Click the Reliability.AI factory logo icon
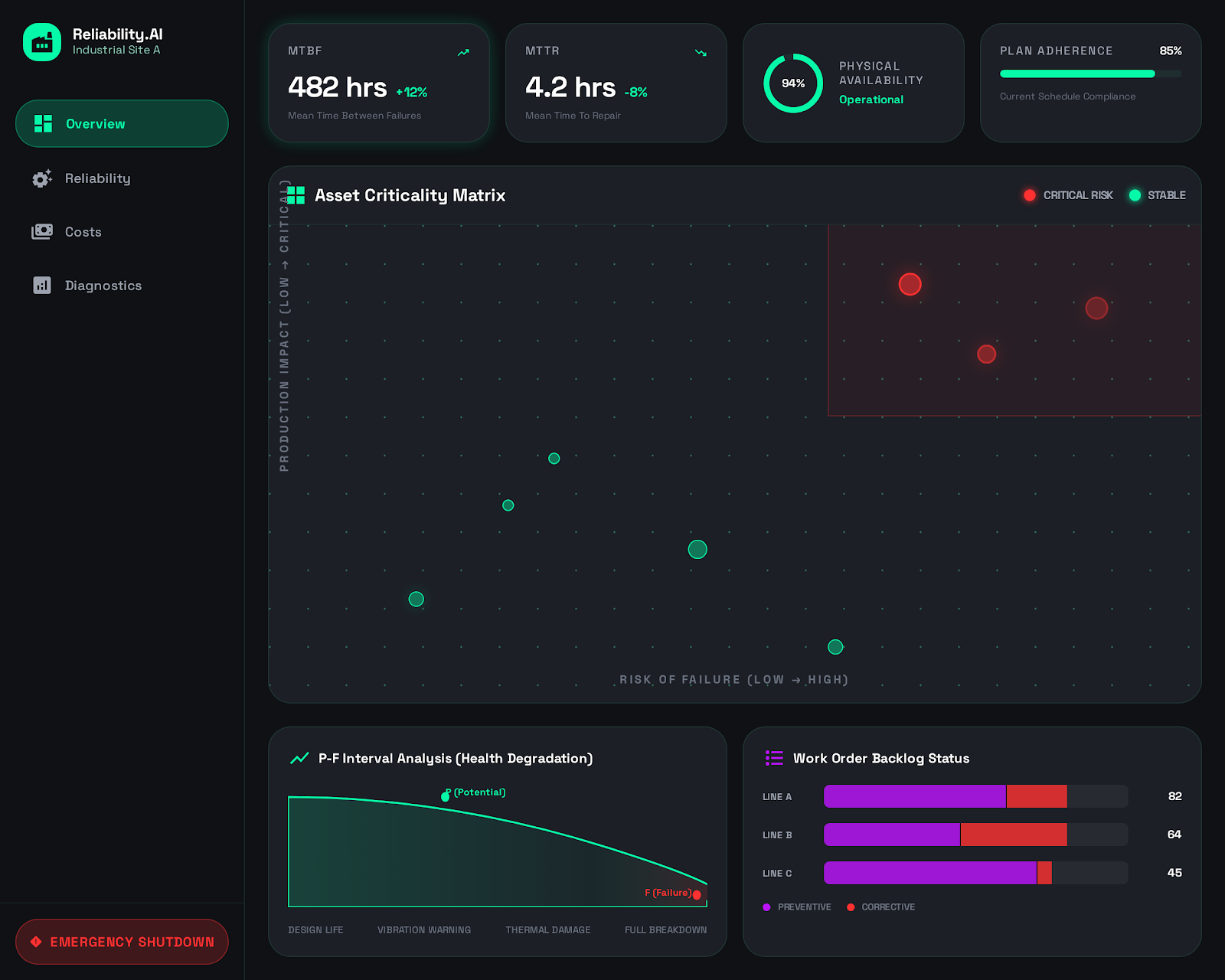The height and width of the screenshot is (980, 1225). (42, 42)
